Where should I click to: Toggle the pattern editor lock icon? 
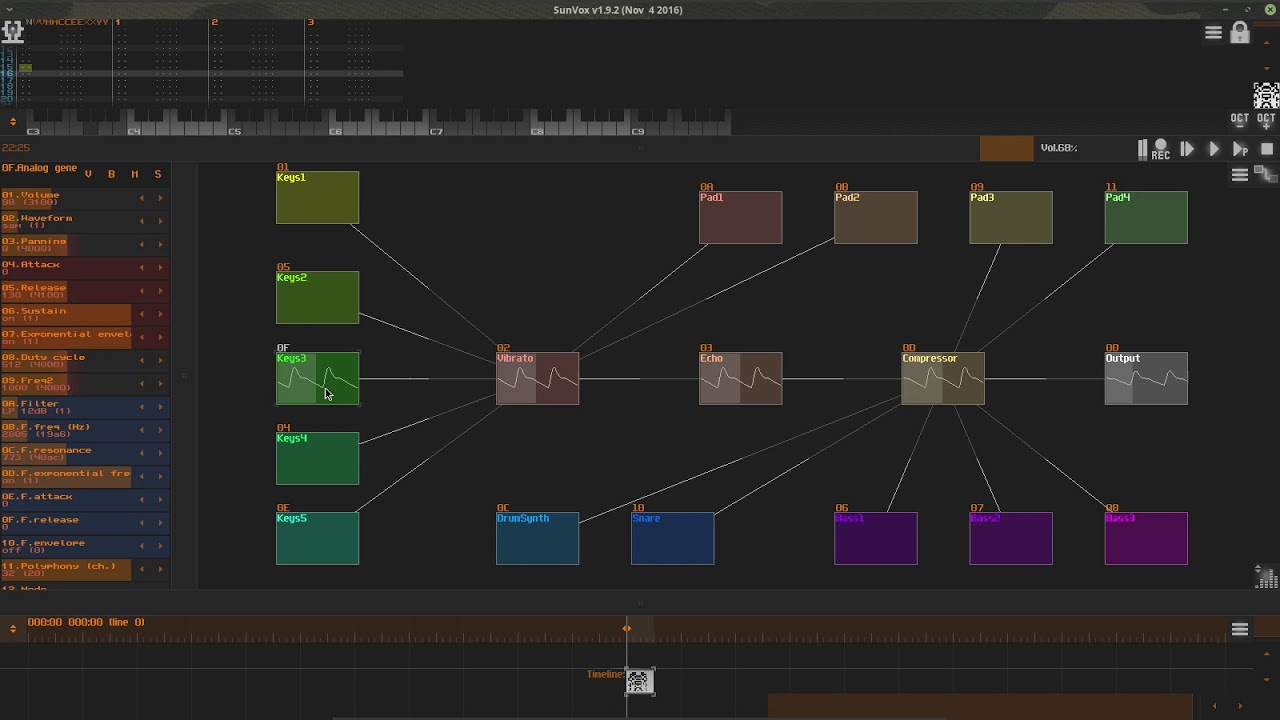tap(1240, 33)
